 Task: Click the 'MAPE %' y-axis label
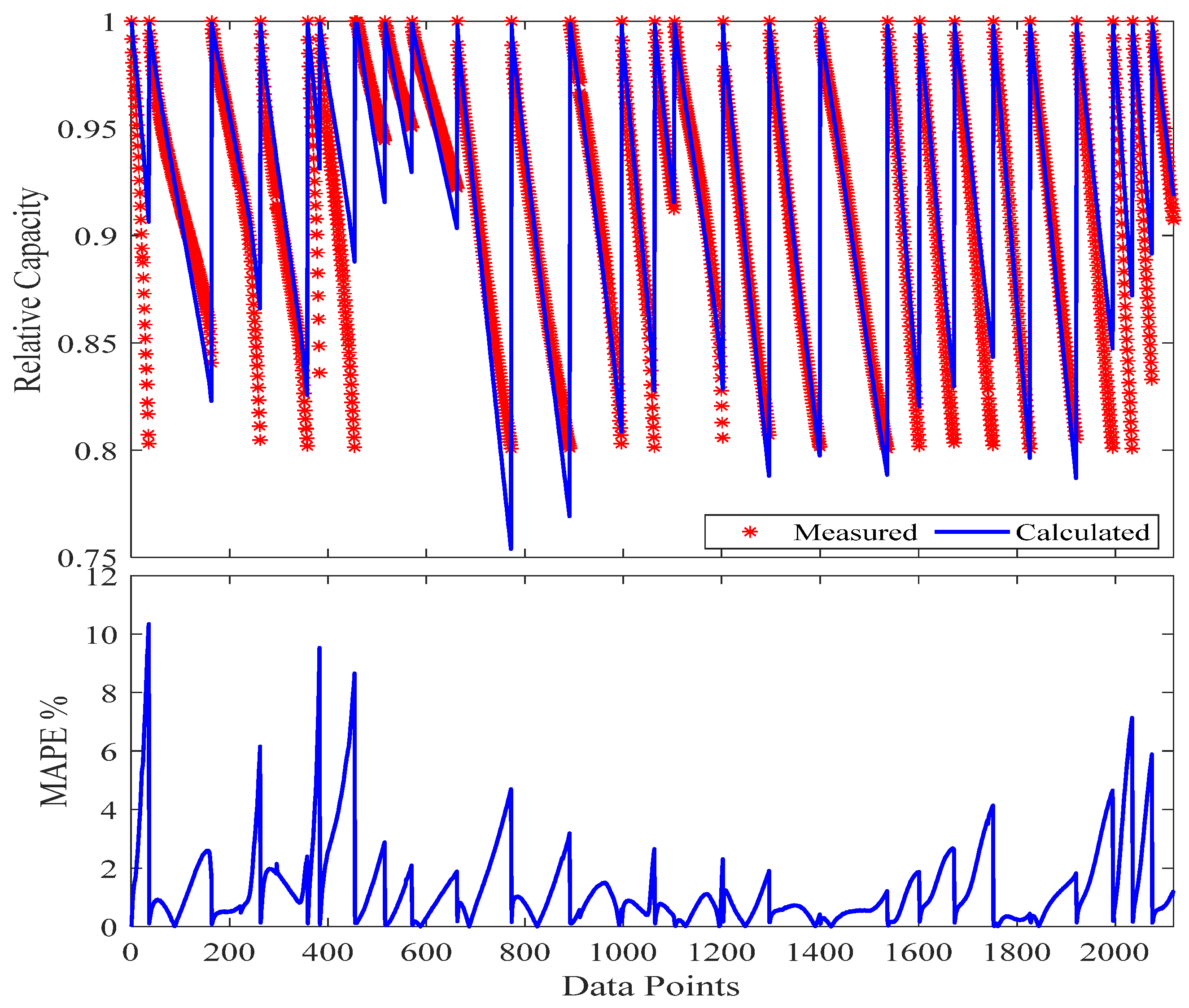click(54, 751)
